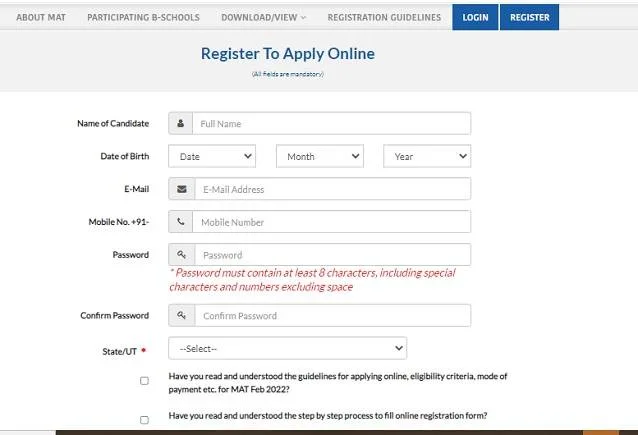Select the State/UT dropdown

pyautogui.click(x=287, y=348)
